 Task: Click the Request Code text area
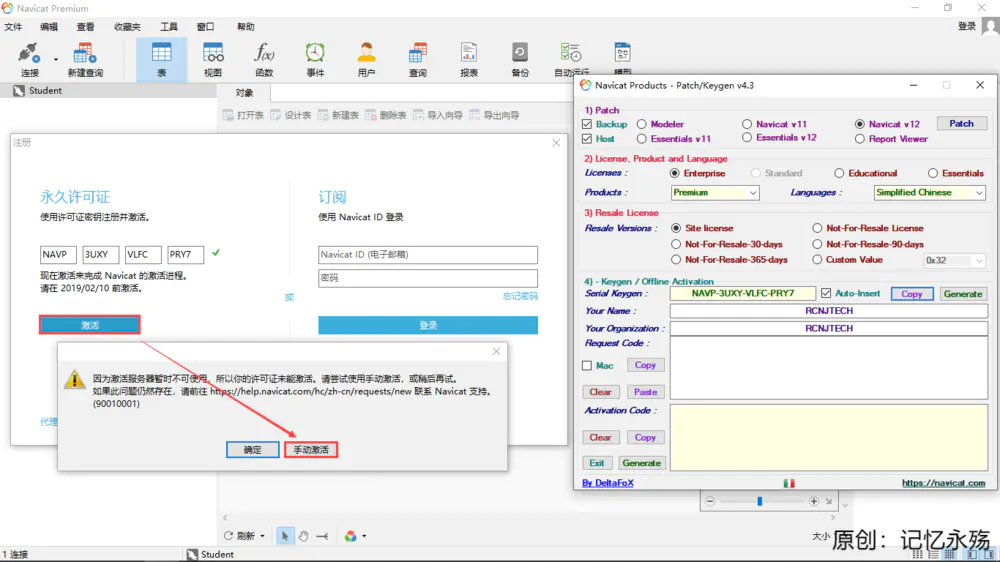pyautogui.click(x=828, y=368)
